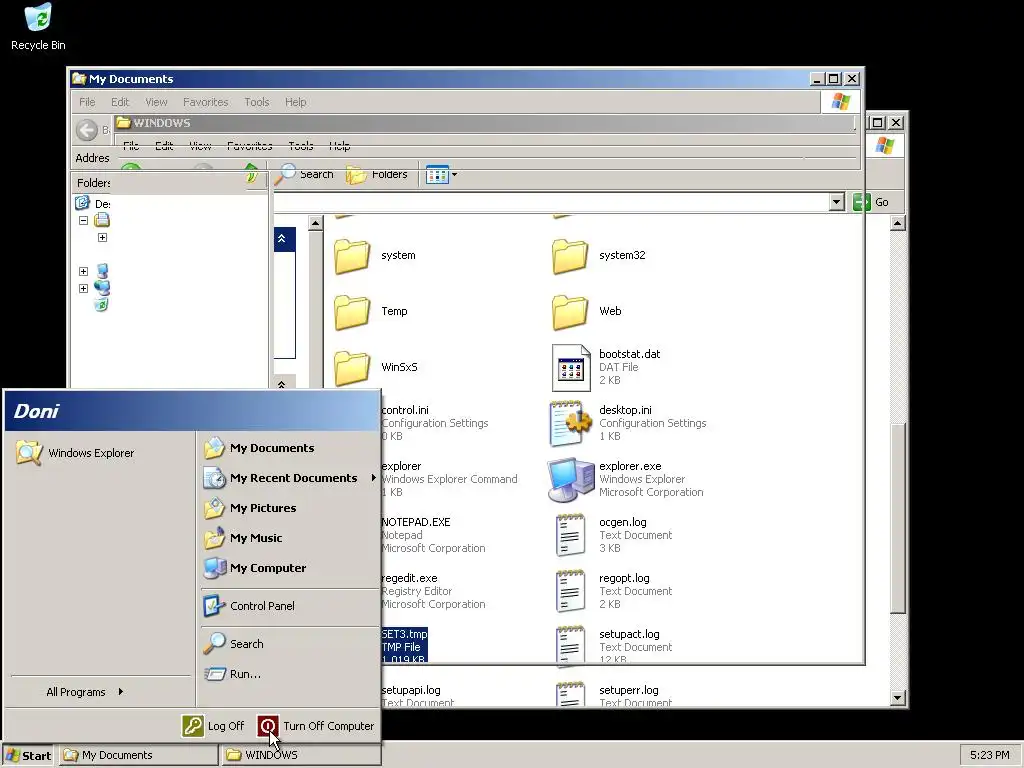Select the regedit.exe file name

pyautogui.click(x=409, y=578)
